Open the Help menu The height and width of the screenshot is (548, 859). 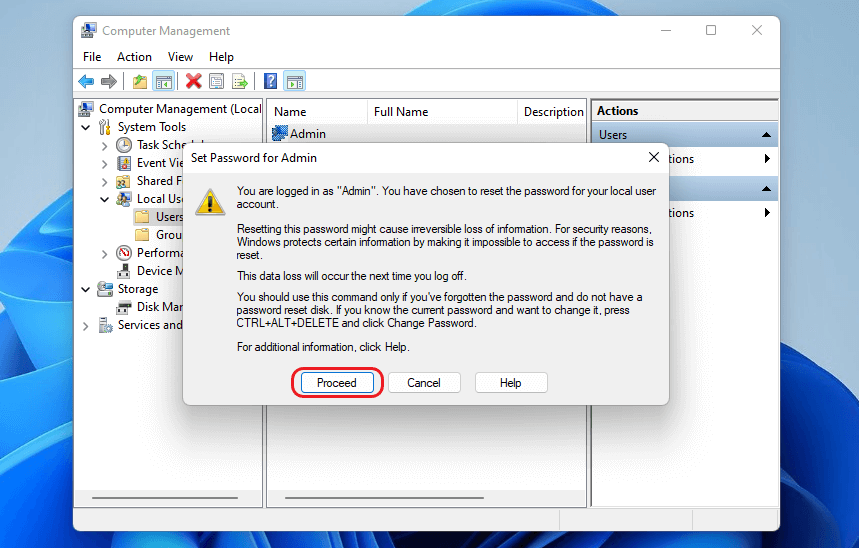click(x=221, y=57)
